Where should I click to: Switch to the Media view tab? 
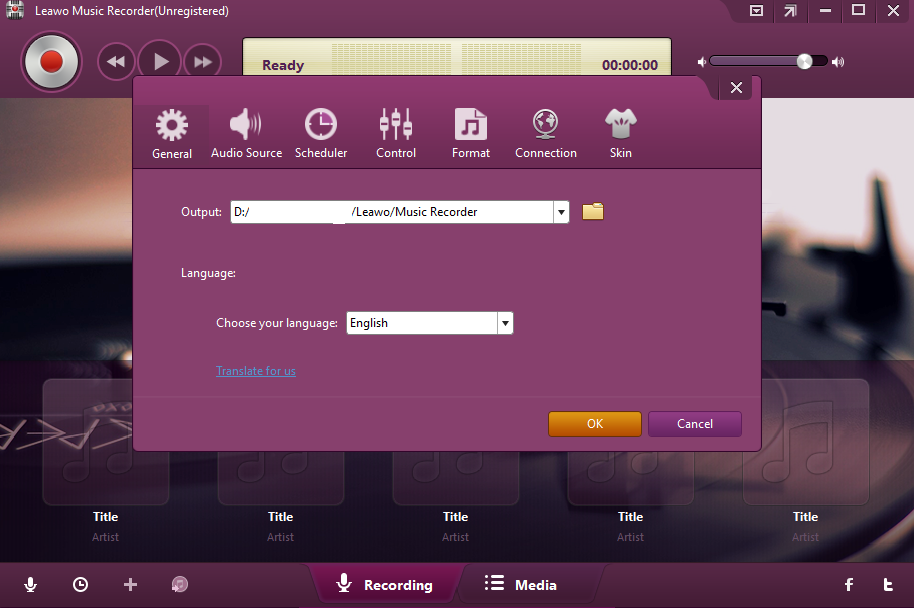522,584
